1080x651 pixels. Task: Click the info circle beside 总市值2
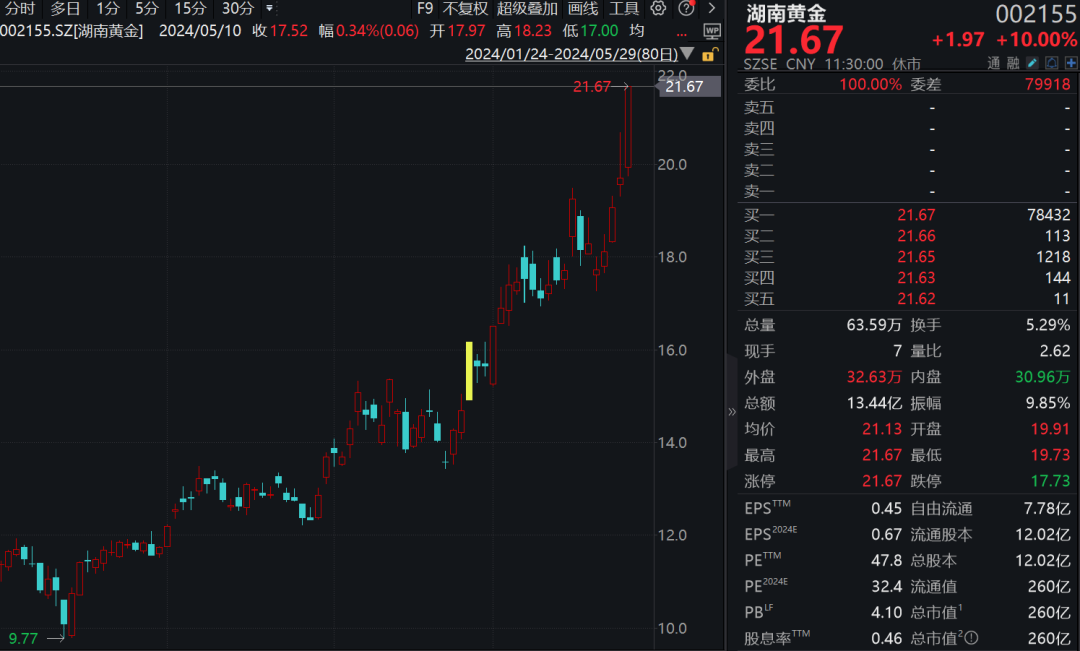[970, 639]
